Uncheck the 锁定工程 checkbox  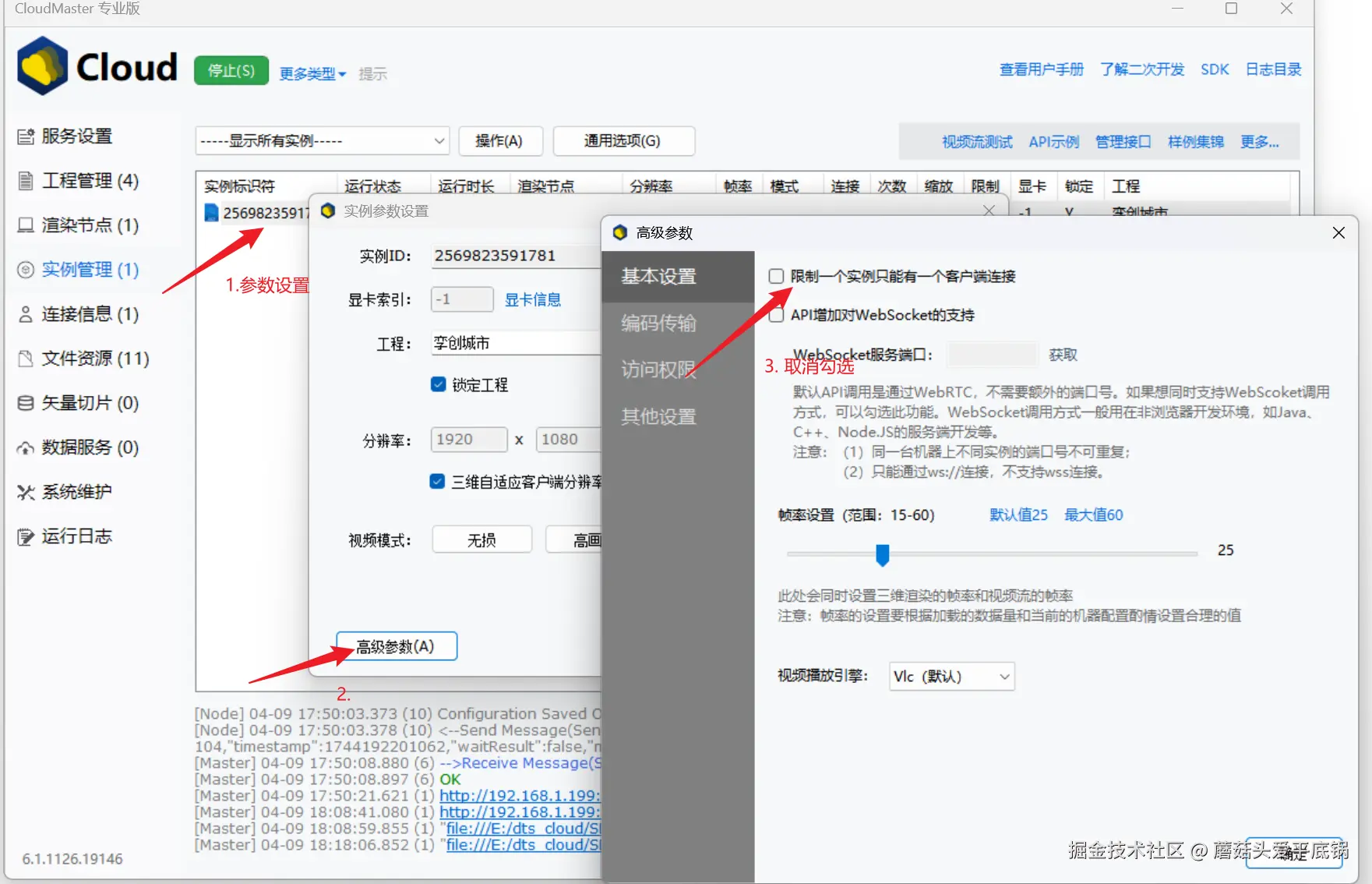pos(438,384)
